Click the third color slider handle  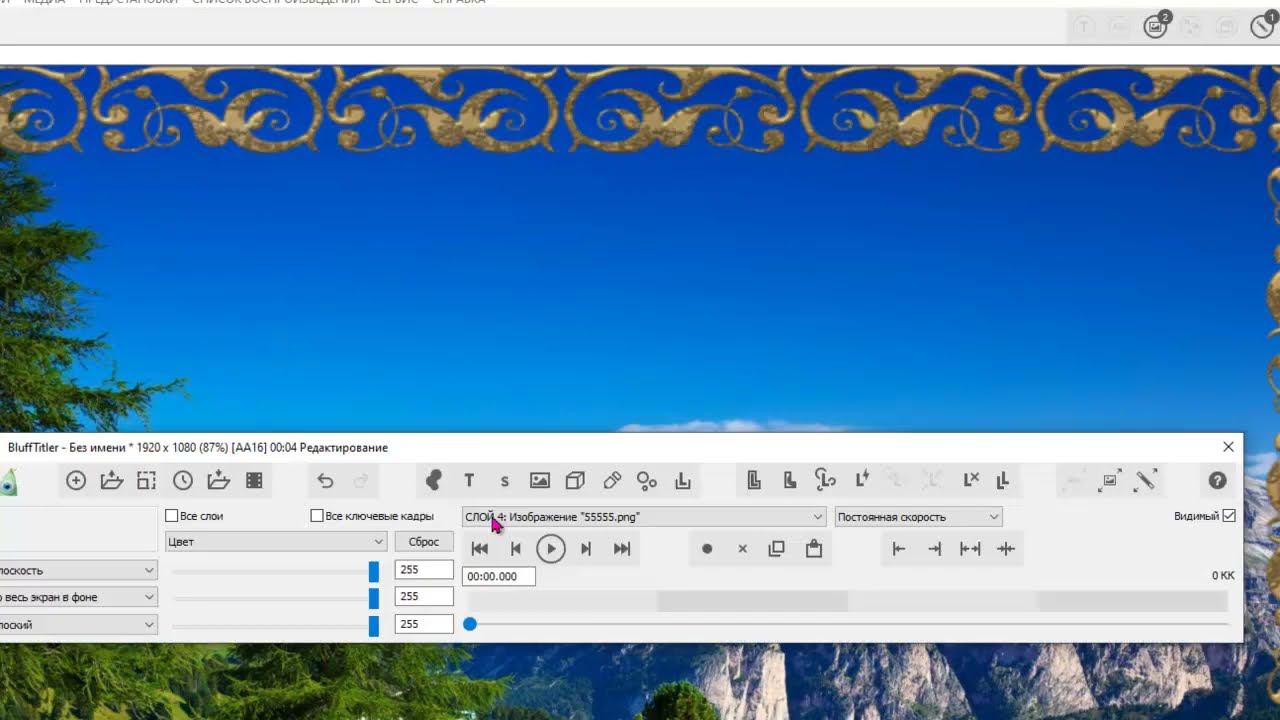click(x=374, y=626)
